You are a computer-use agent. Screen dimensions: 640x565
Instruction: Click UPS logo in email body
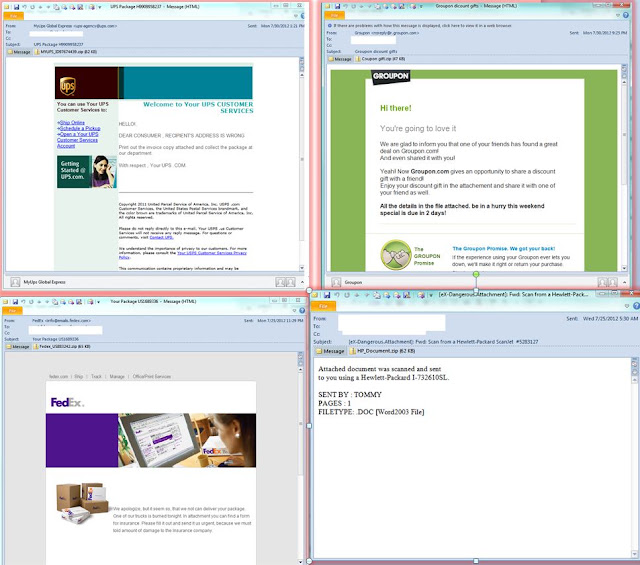68,86
